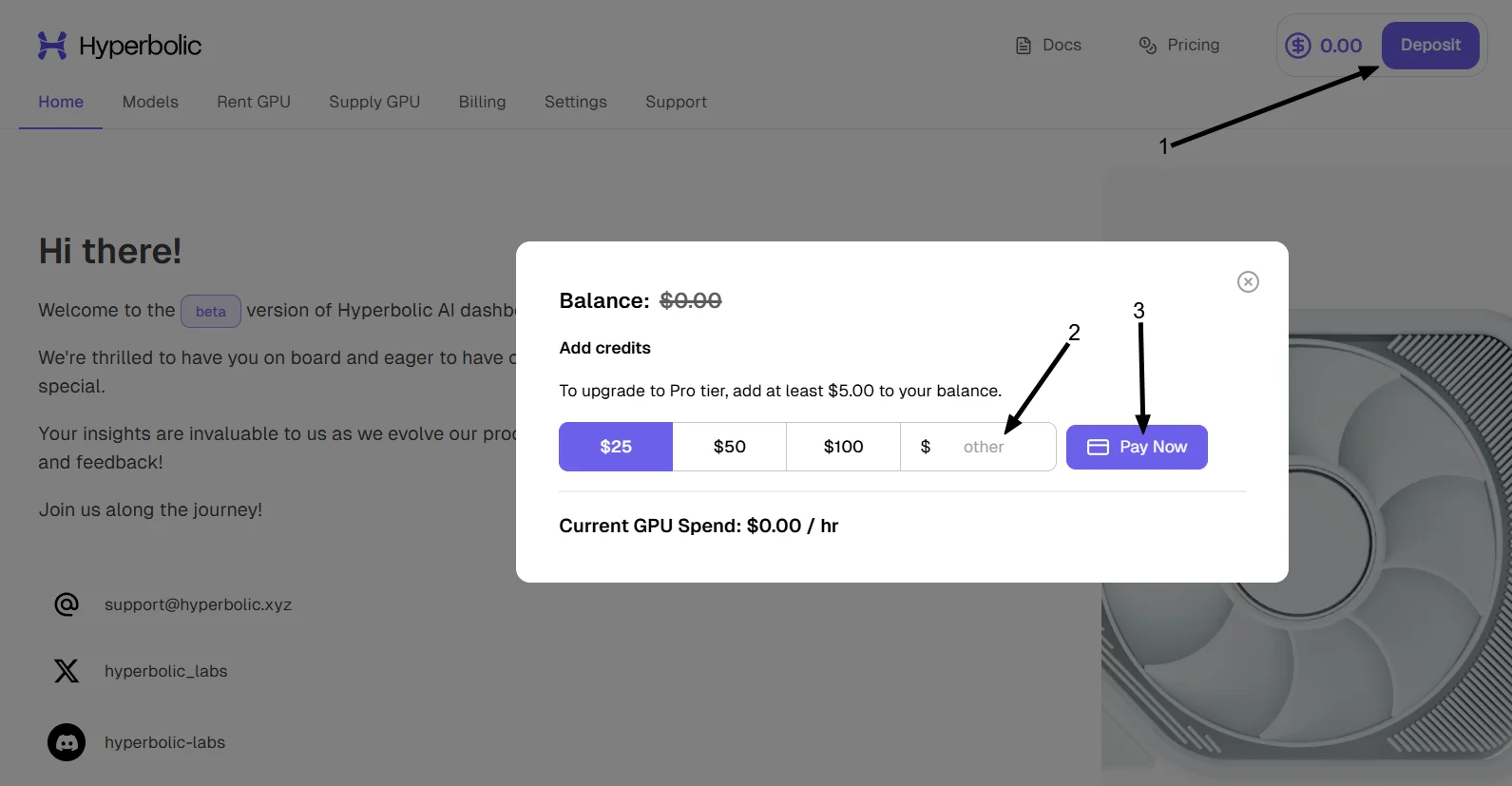Click the dollar balance coin icon
Screen dimensions: 1512x786
(1298, 46)
